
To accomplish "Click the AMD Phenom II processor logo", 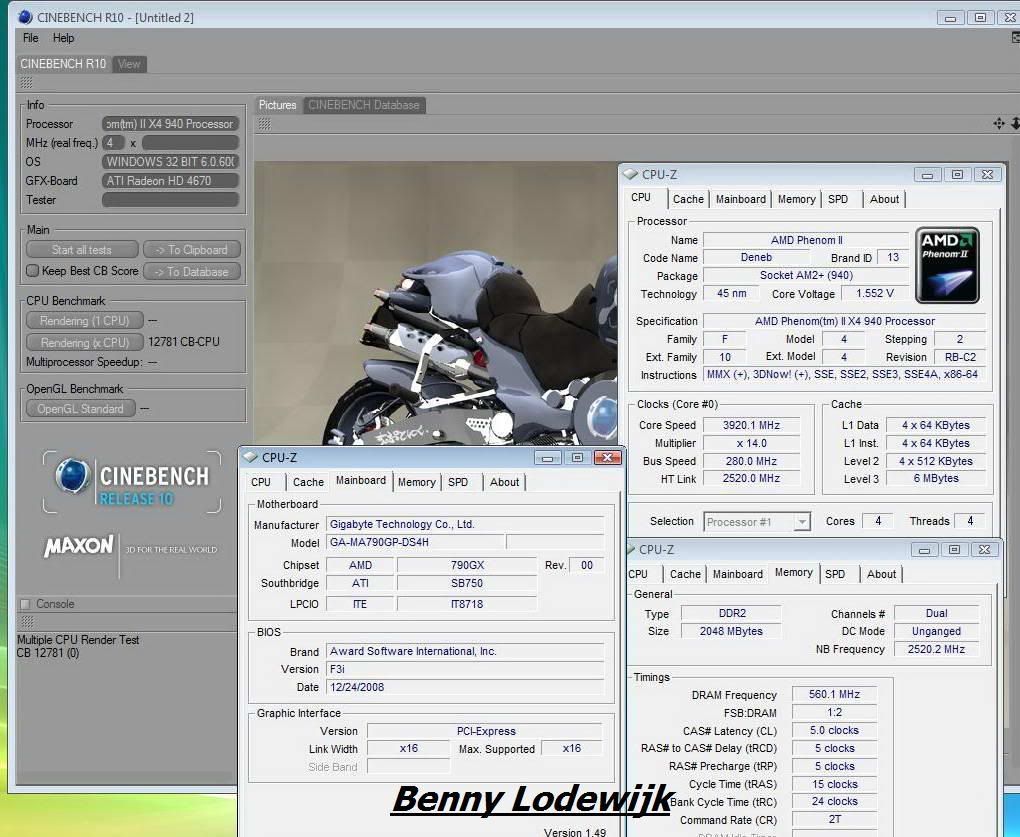I will click(x=947, y=265).
